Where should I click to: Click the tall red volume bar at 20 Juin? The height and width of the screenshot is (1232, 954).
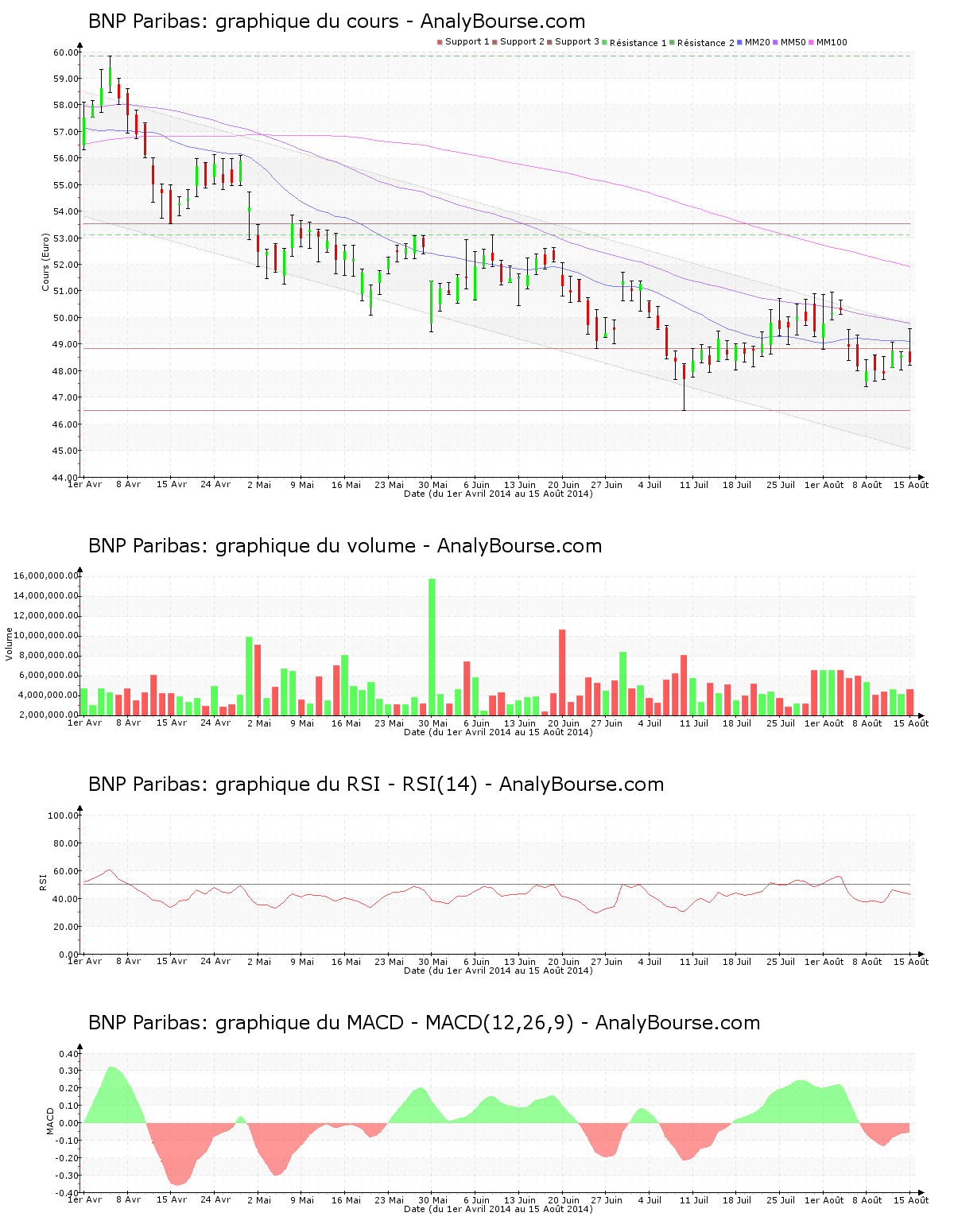point(562,672)
